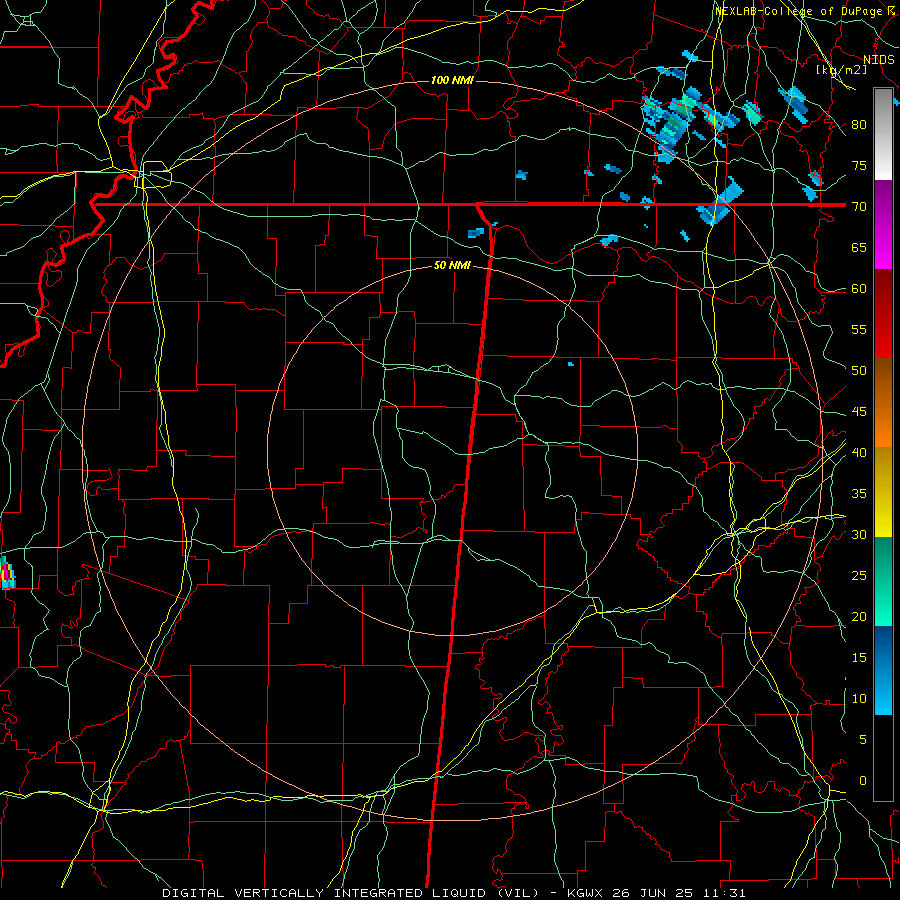Click the color scale value 75
This screenshot has height=900, width=900.
pyautogui.click(x=859, y=165)
